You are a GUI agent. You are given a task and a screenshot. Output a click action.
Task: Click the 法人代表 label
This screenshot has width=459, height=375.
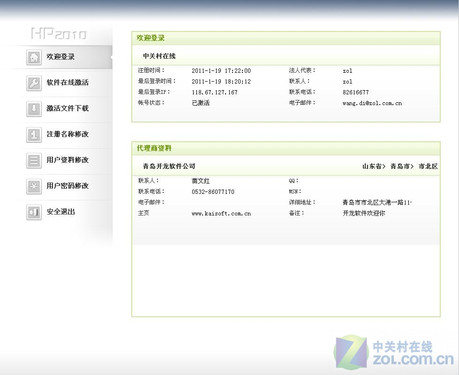(x=302, y=70)
